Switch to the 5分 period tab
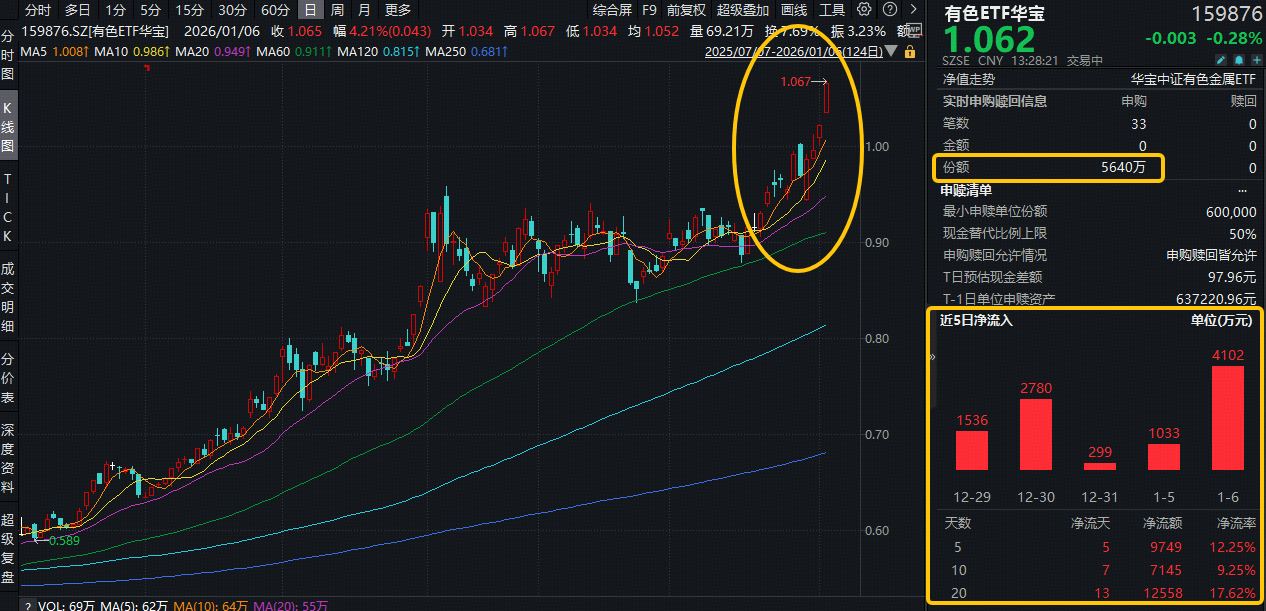 click(x=150, y=10)
